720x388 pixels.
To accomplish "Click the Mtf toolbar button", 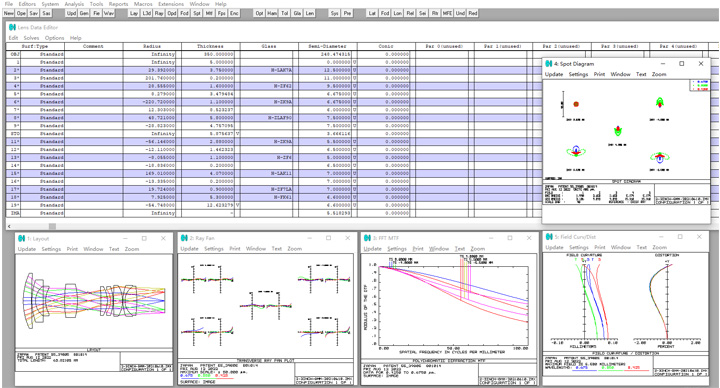I will [x=209, y=13].
